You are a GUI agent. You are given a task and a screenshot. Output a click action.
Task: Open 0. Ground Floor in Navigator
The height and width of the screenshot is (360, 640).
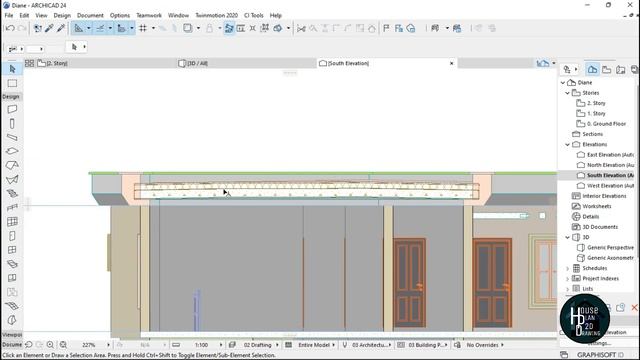click(x=607, y=124)
